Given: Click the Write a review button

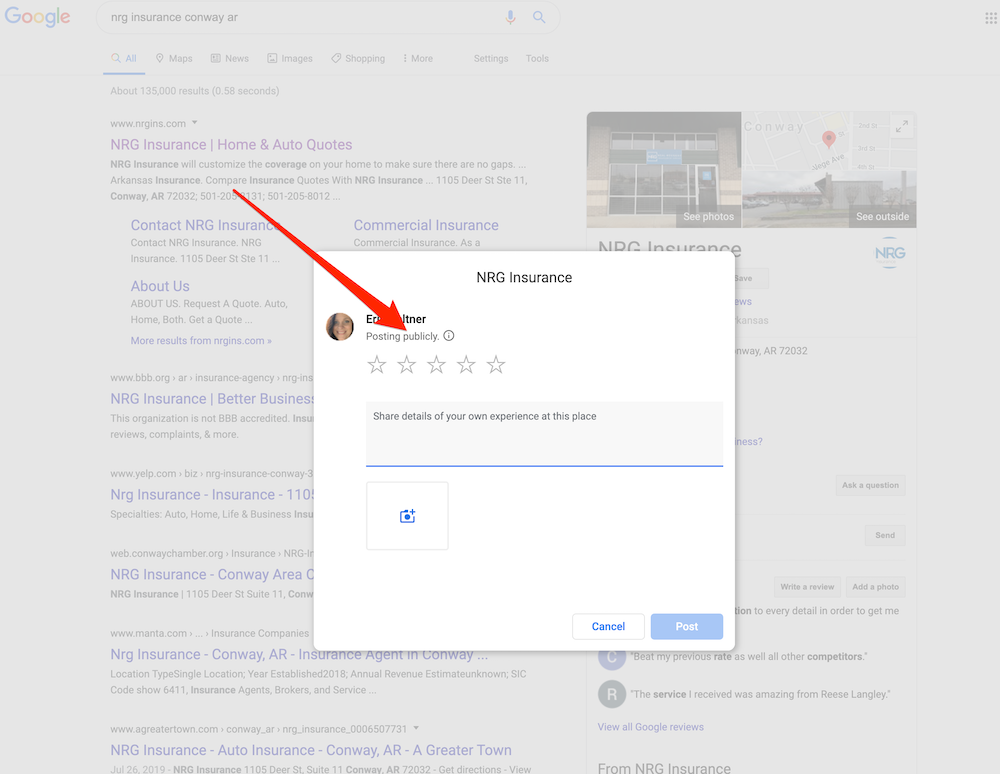Looking at the screenshot, I should pos(807,587).
